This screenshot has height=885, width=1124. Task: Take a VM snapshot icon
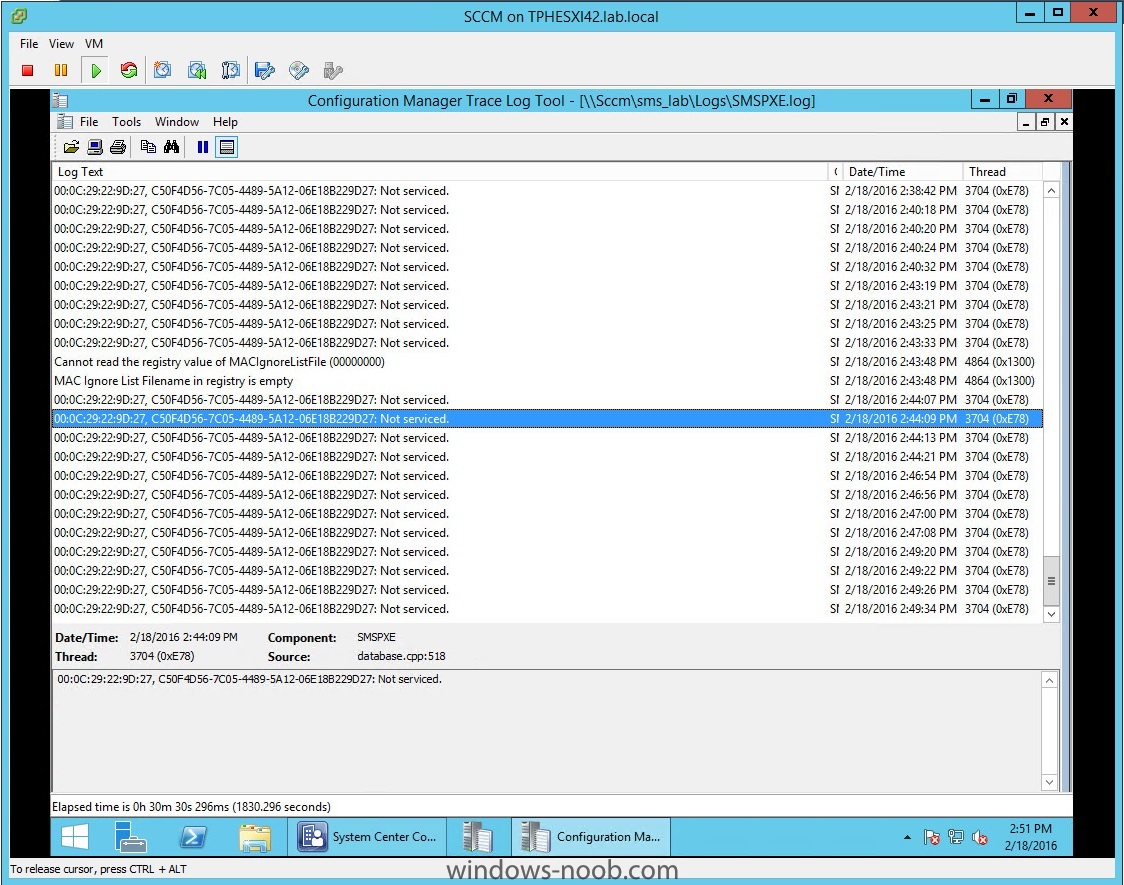click(163, 70)
